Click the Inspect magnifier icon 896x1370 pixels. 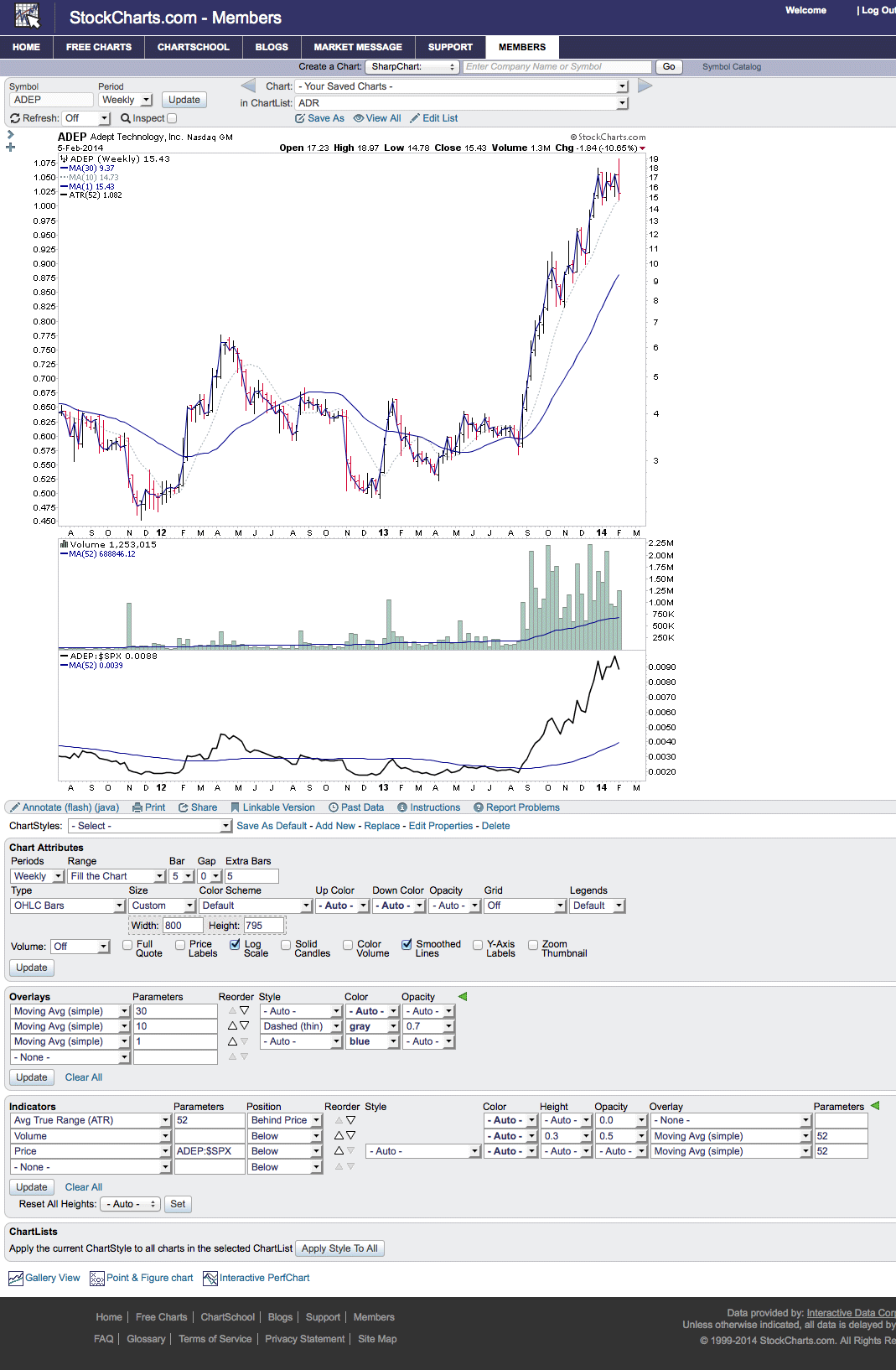(126, 118)
